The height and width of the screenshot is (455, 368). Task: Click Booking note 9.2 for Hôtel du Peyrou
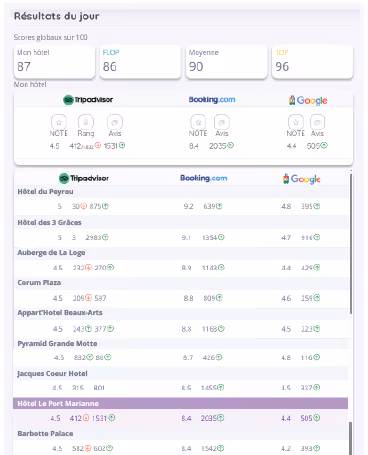188,206
